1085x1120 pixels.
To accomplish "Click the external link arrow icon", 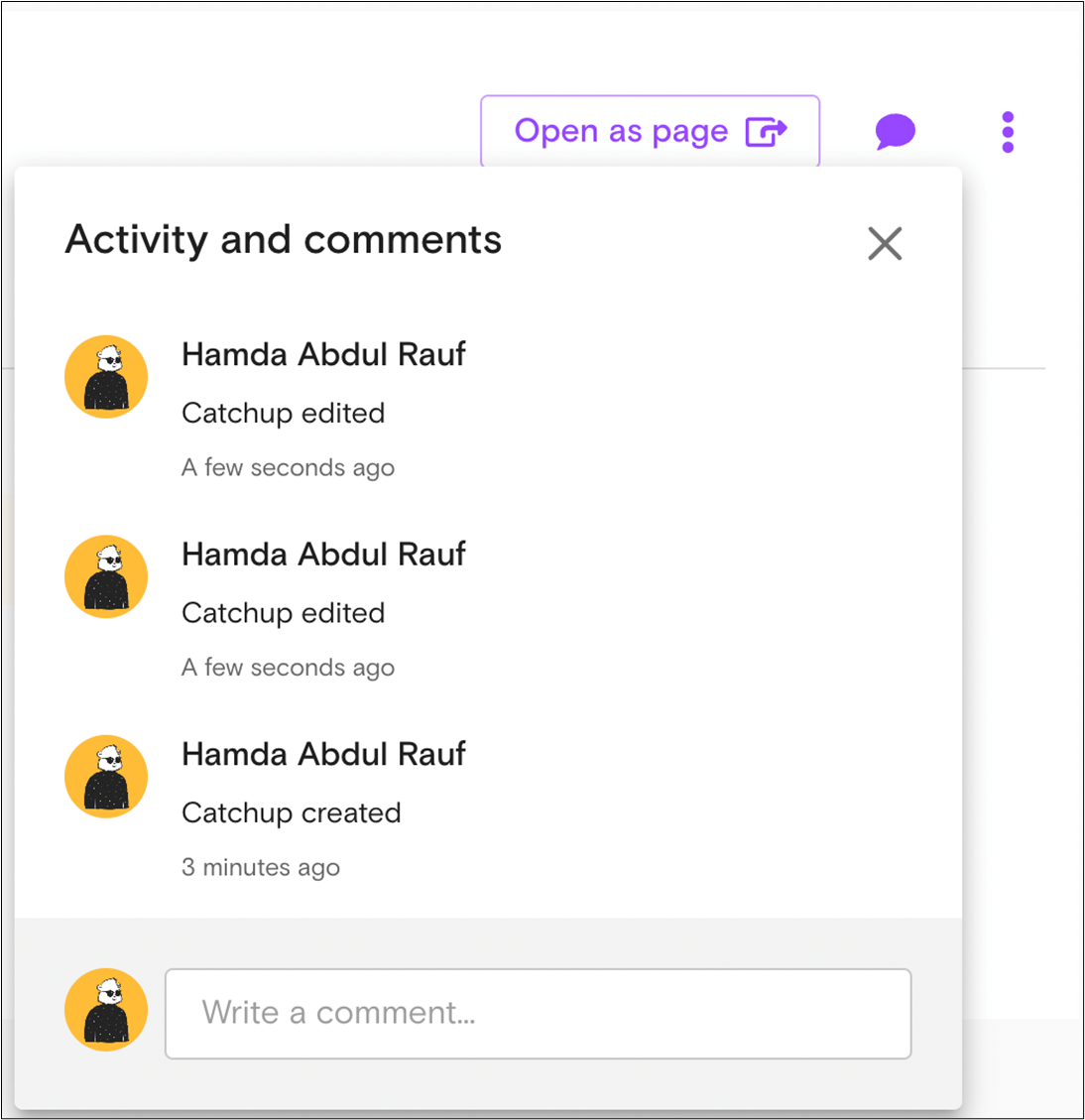I will [x=767, y=132].
